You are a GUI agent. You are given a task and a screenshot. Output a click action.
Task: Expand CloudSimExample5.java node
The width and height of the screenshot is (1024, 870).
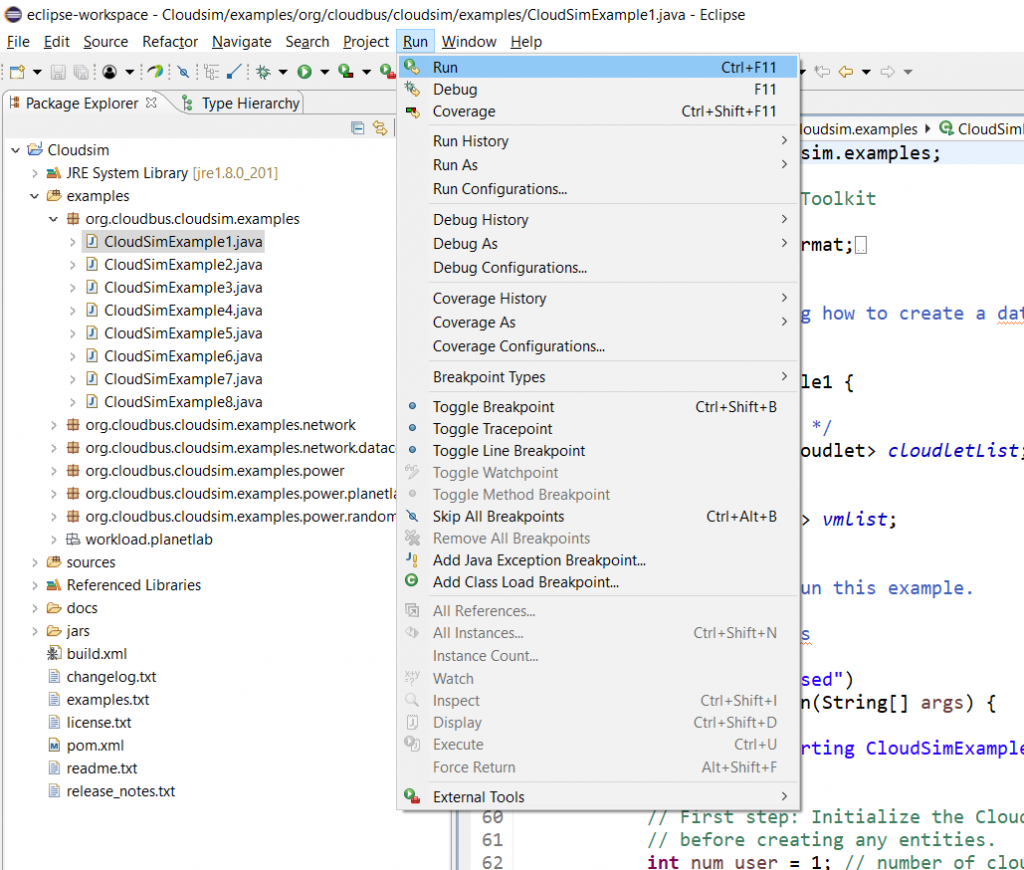(72, 333)
